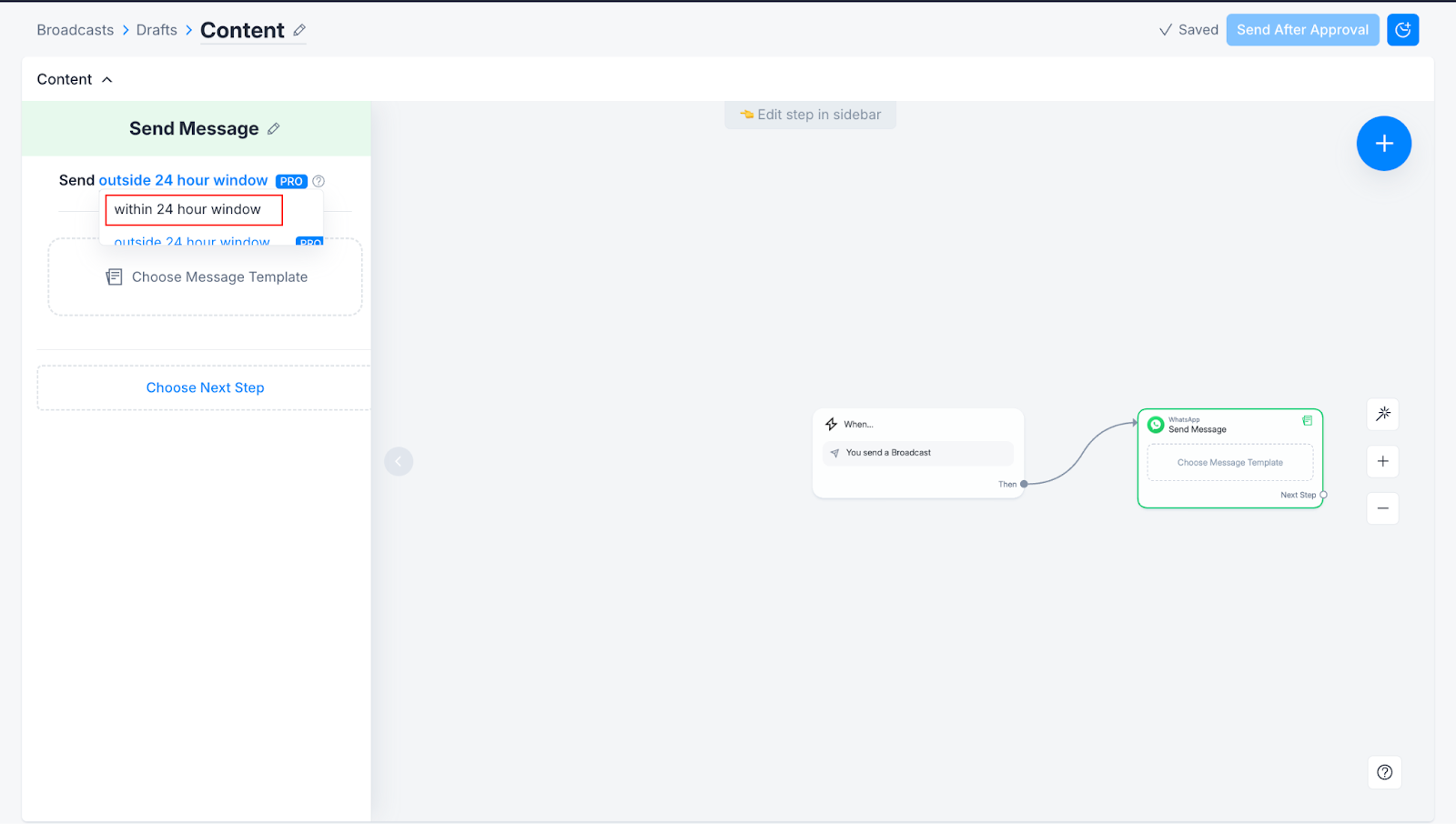The width and height of the screenshot is (1456, 824).
Task: Click the Send After Approval button
Action: point(1301,30)
